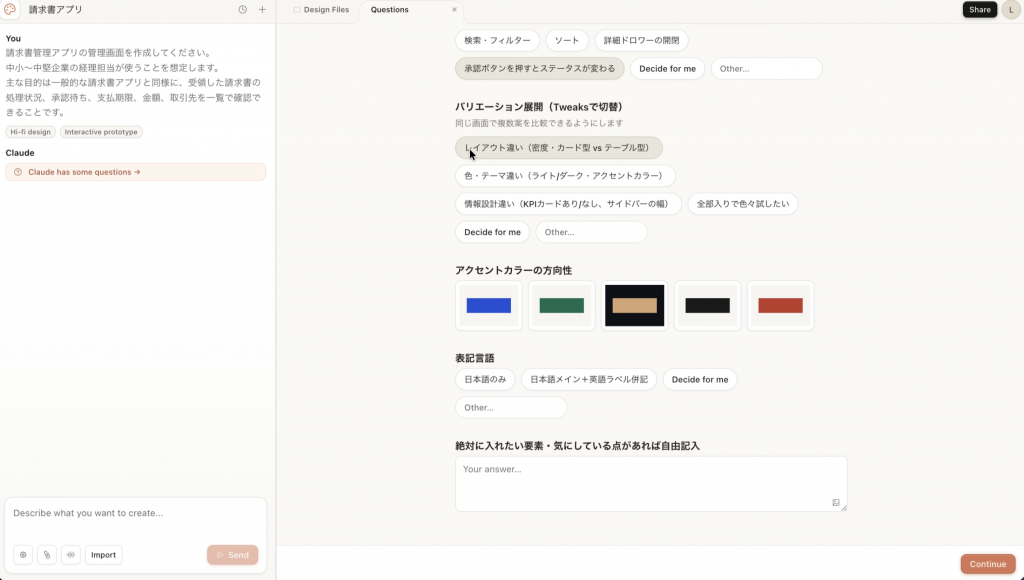Click the attach file paperclip icon
Image resolution: width=1024 pixels, height=580 pixels.
pos(47,555)
